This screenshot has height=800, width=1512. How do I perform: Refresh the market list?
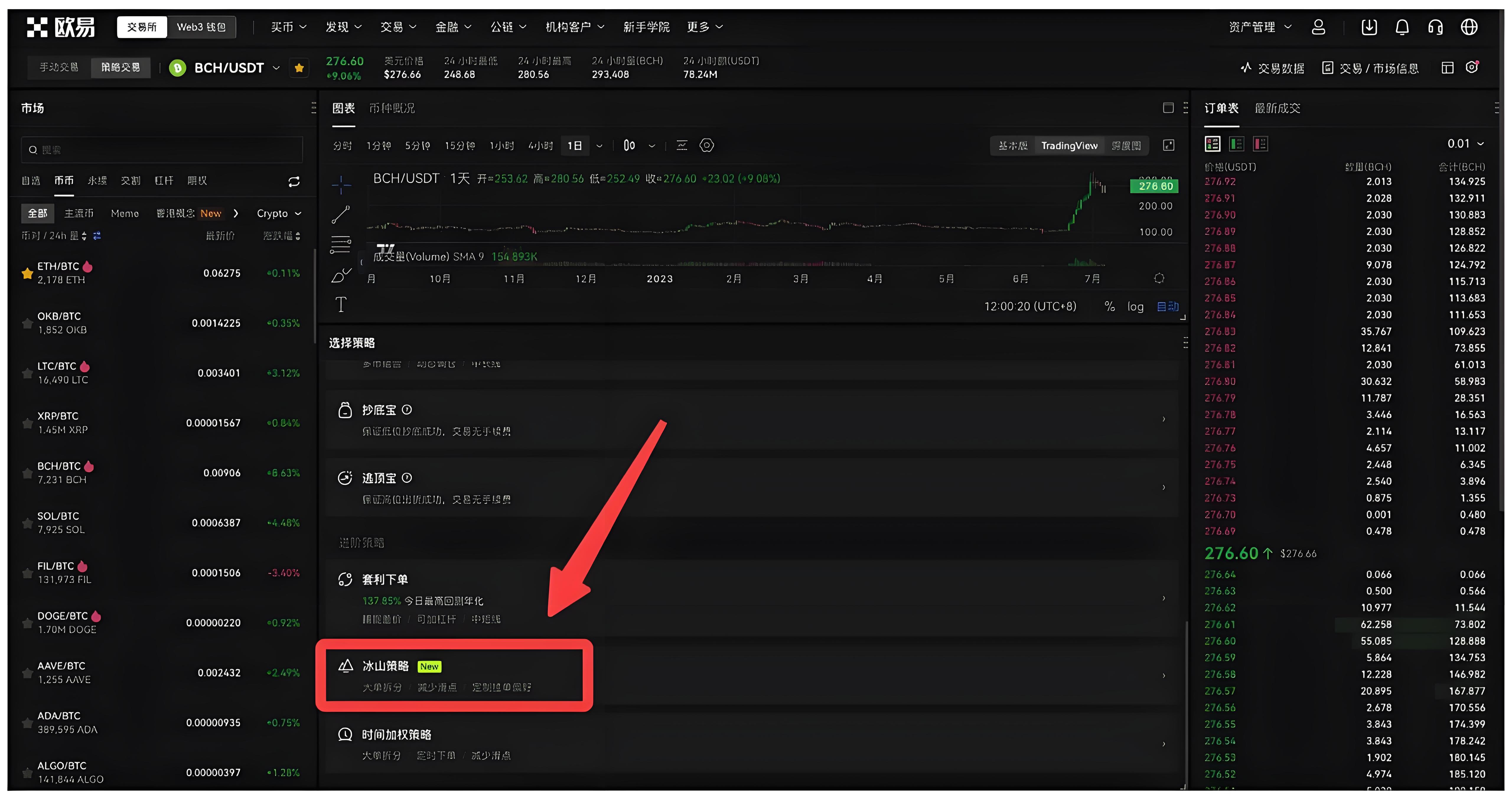tap(294, 181)
